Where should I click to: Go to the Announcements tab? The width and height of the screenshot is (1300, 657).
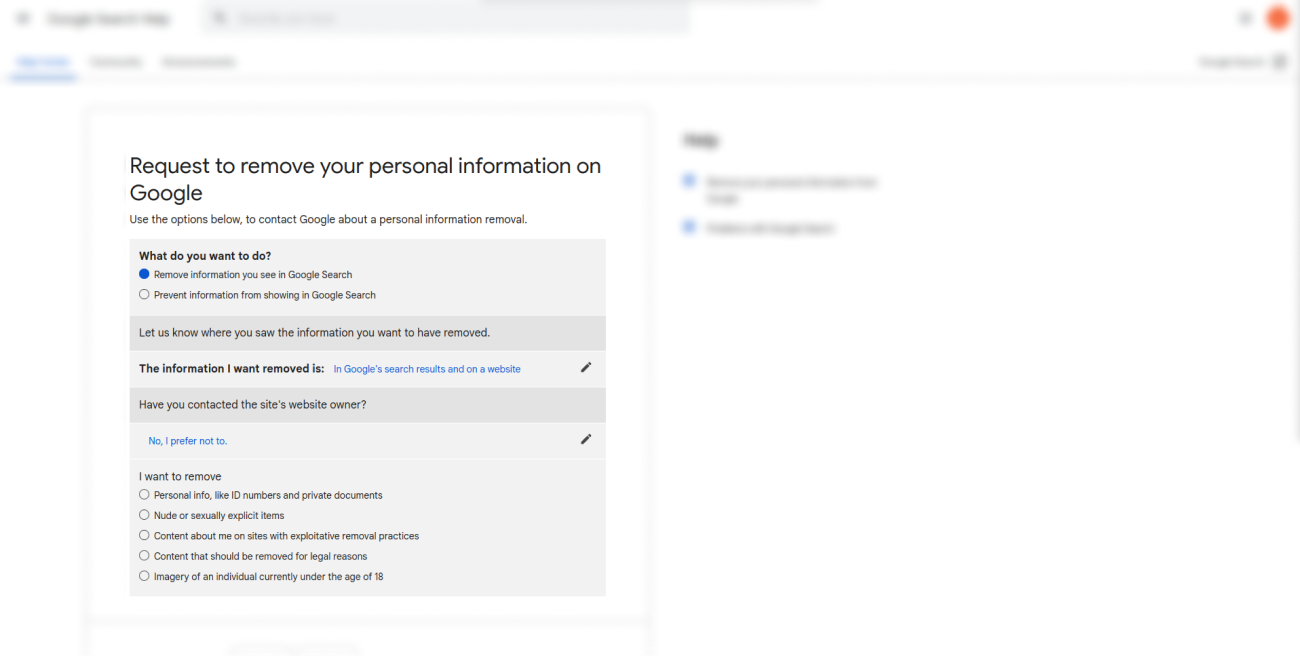(199, 62)
